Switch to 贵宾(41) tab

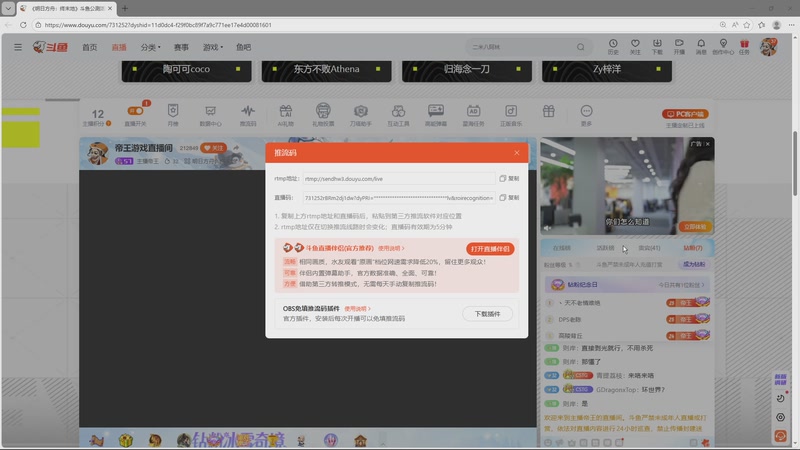click(x=649, y=248)
